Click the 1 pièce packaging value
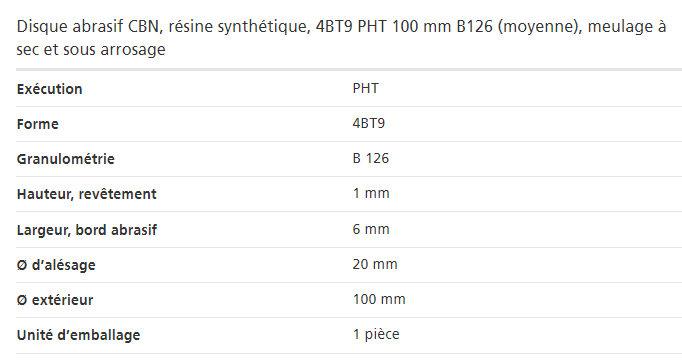Viewport: 682px width, 363px height. point(376,335)
